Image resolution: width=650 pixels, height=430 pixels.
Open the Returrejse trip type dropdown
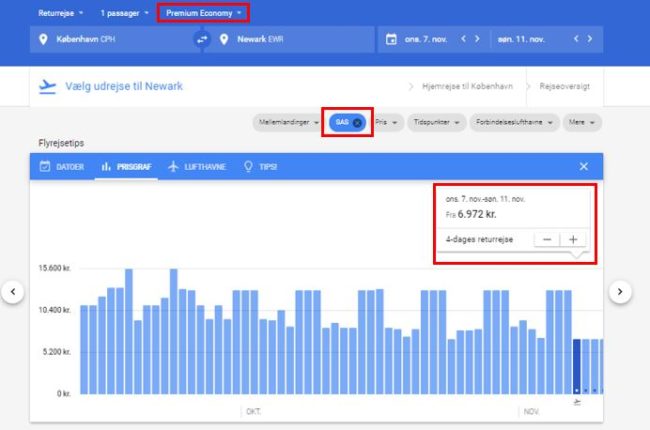(x=61, y=14)
